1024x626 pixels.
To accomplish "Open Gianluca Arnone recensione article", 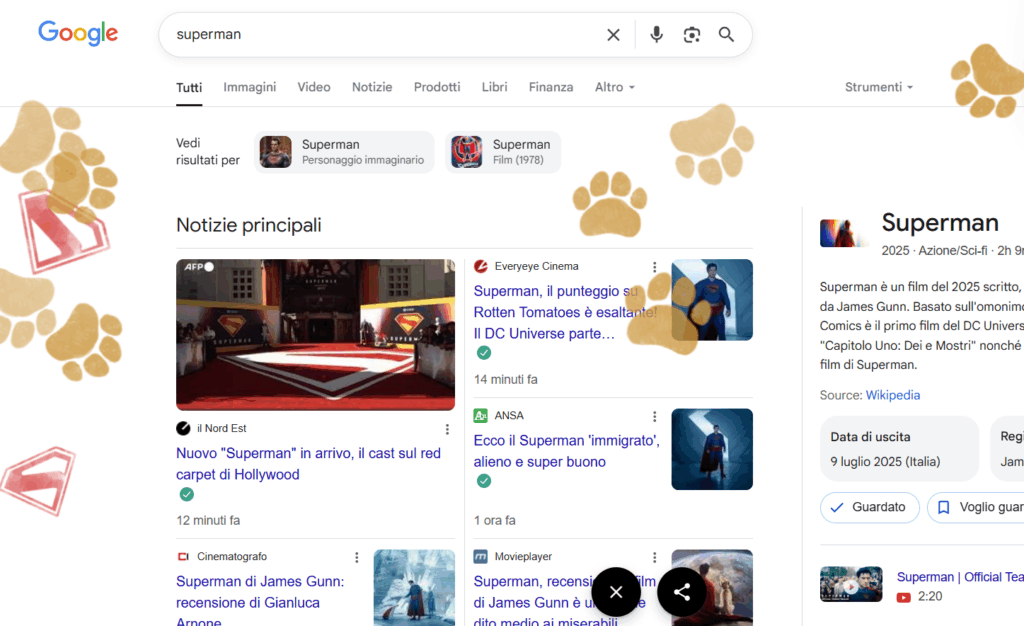I will coord(260,601).
